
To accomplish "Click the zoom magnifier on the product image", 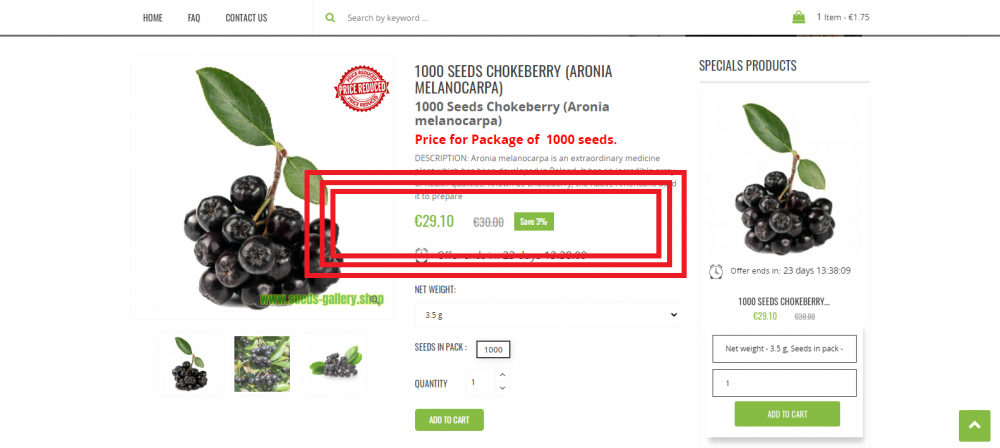I will pyautogui.click(x=374, y=299).
